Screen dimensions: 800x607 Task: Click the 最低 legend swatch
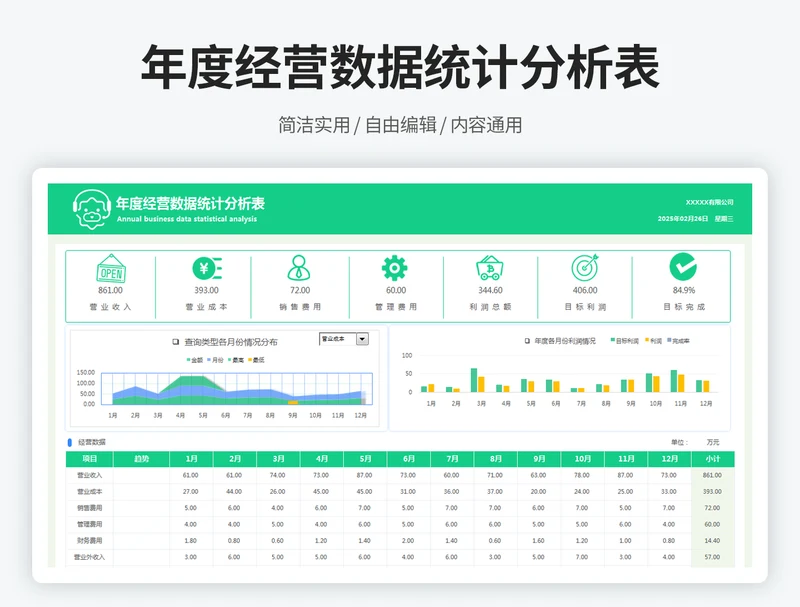(x=250, y=360)
